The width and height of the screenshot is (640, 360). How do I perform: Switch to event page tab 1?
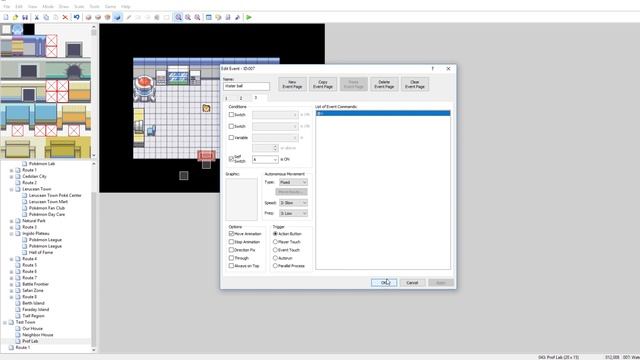point(227,98)
